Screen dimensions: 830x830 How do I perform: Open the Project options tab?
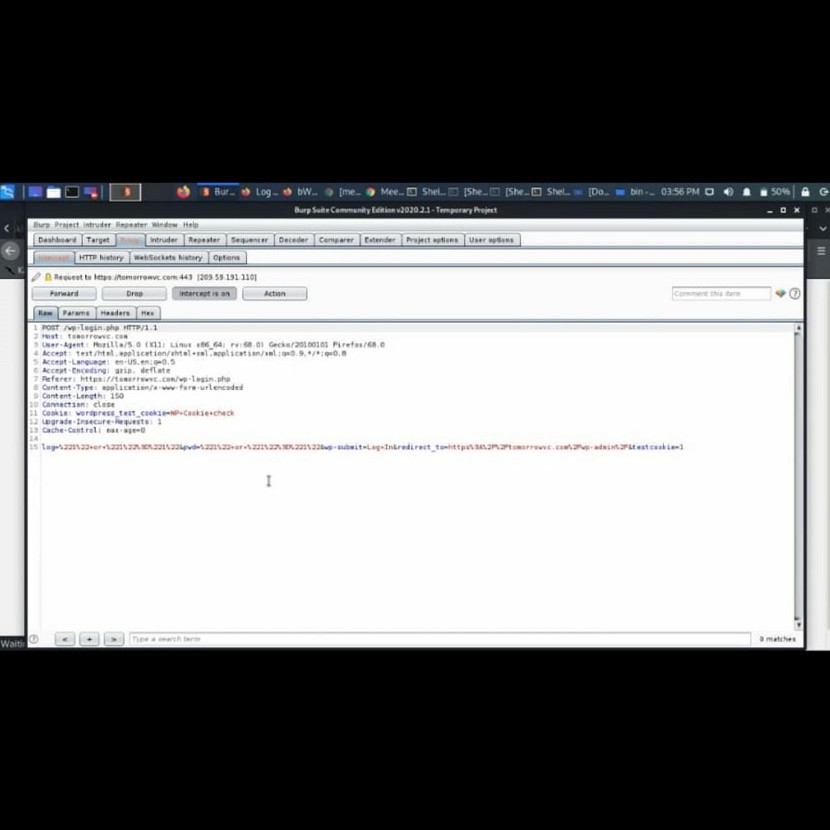432,240
